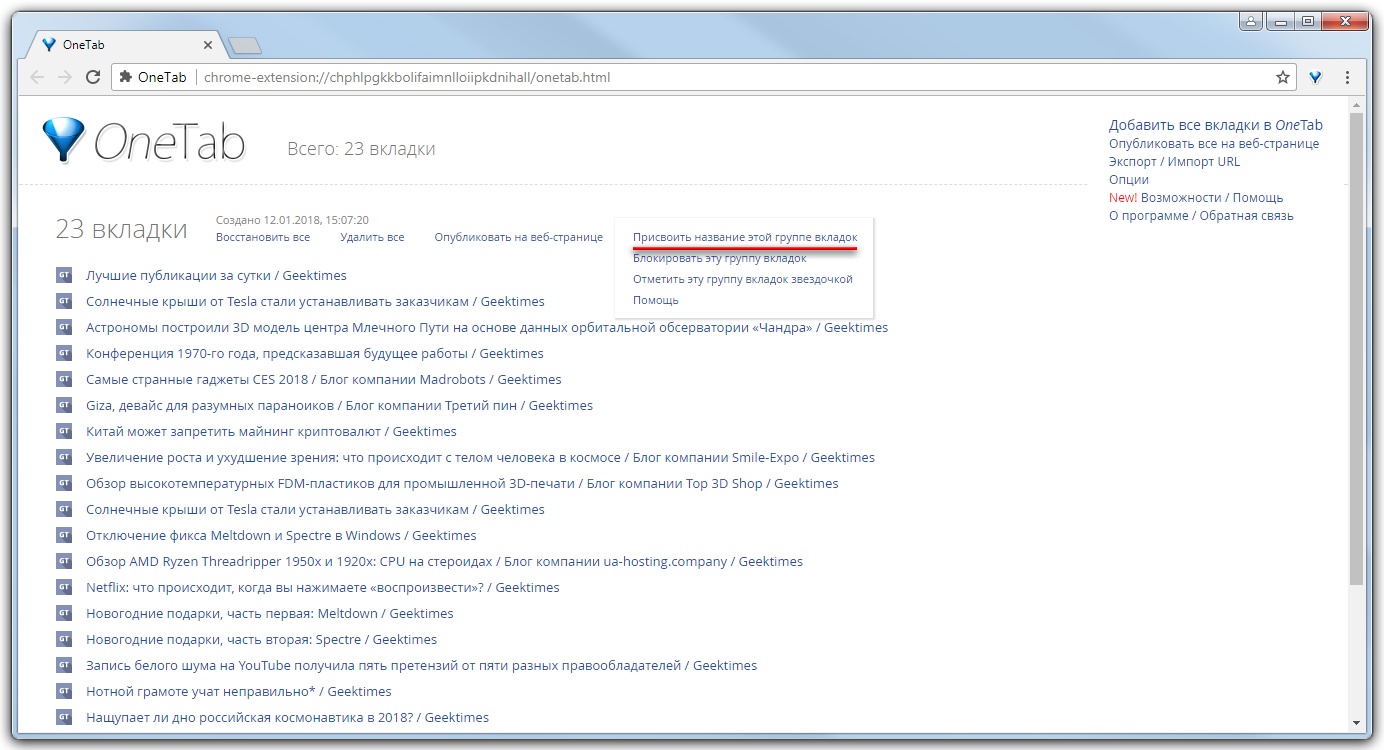Close the OneTab browser tab
The height and width of the screenshot is (750, 1384).
[208, 45]
